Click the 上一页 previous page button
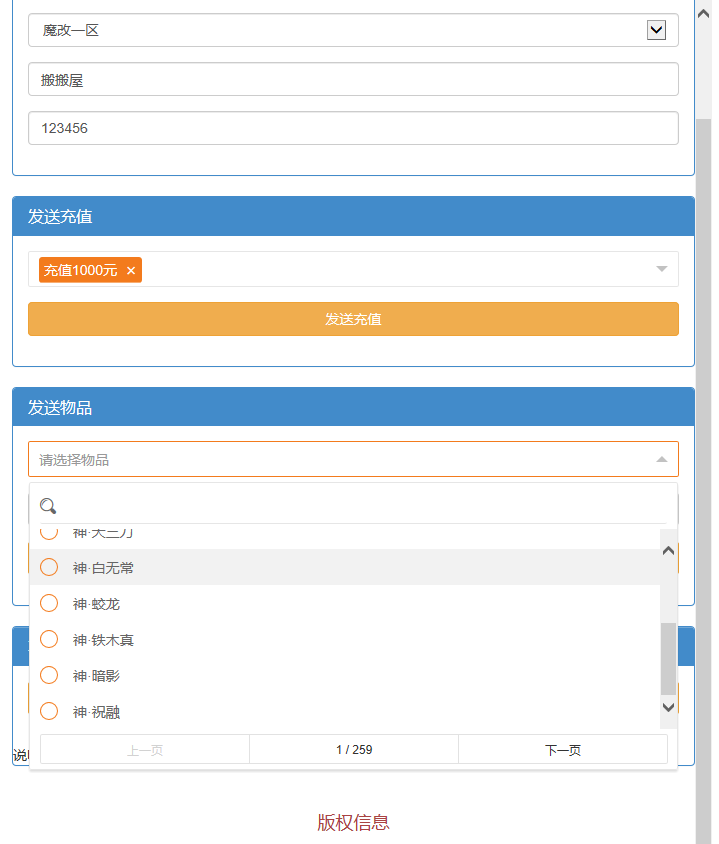 [x=145, y=750]
